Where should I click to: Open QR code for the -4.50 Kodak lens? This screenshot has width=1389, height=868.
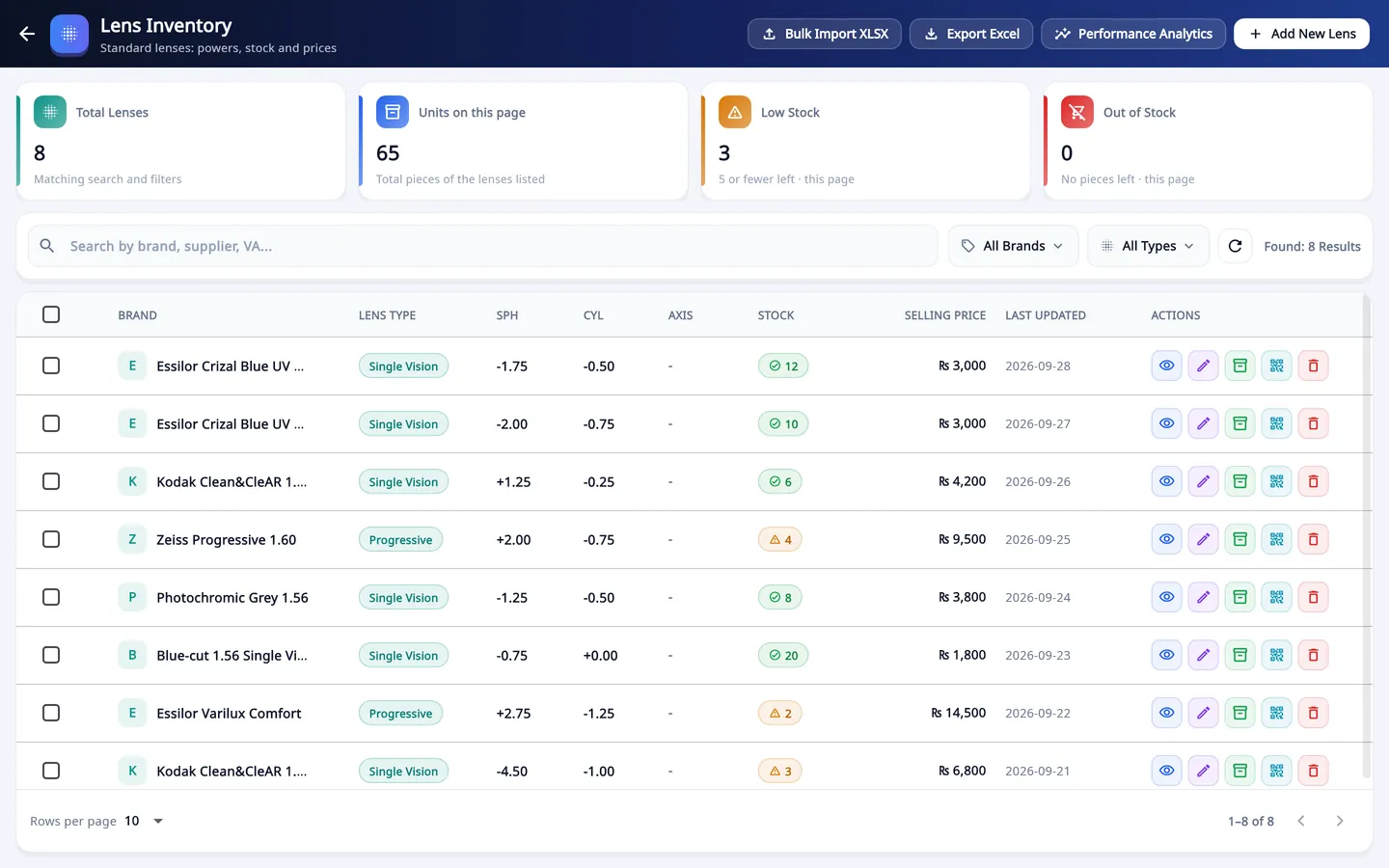[x=1276, y=771]
